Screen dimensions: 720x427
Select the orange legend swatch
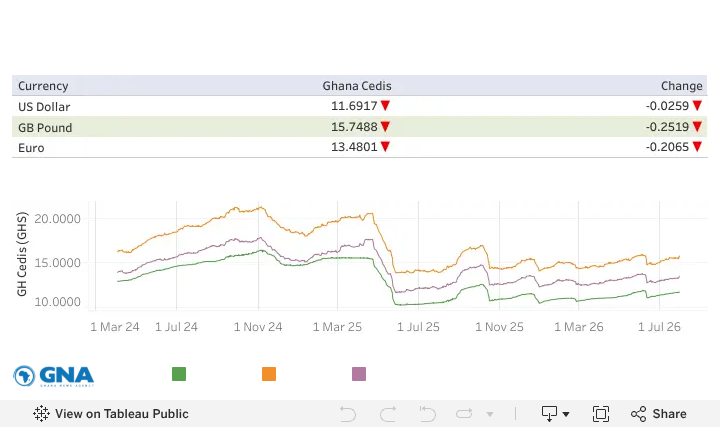tap(269, 374)
